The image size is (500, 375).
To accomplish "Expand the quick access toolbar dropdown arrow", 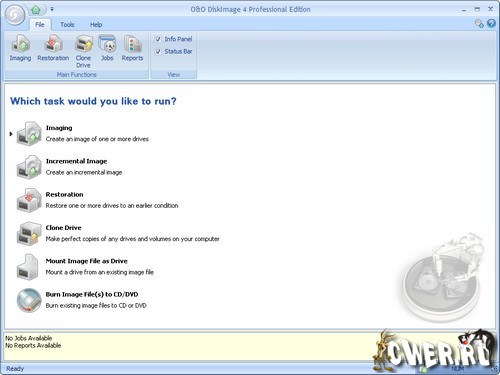I will (x=52, y=9).
